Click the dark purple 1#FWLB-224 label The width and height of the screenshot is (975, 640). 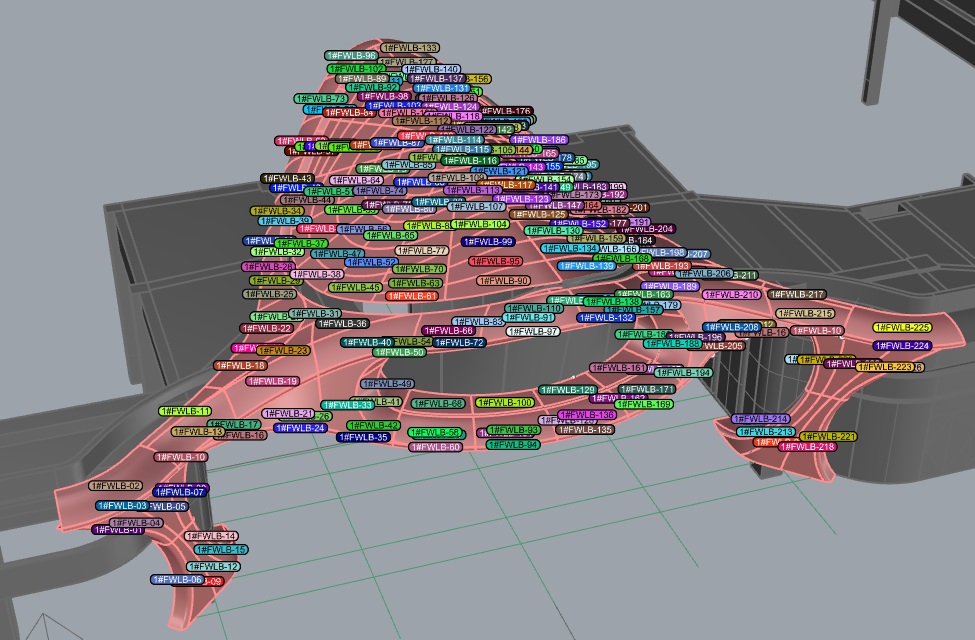click(903, 346)
